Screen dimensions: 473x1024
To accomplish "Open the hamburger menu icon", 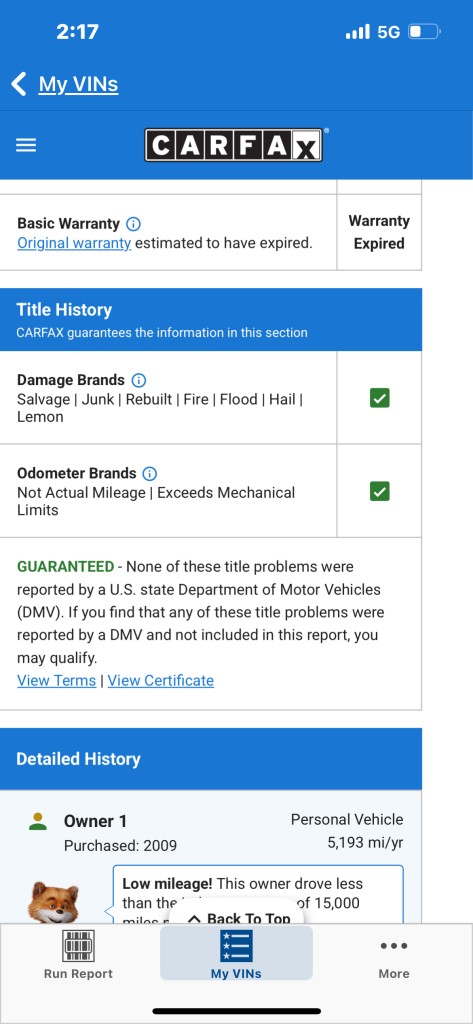I will [x=26, y=145].
